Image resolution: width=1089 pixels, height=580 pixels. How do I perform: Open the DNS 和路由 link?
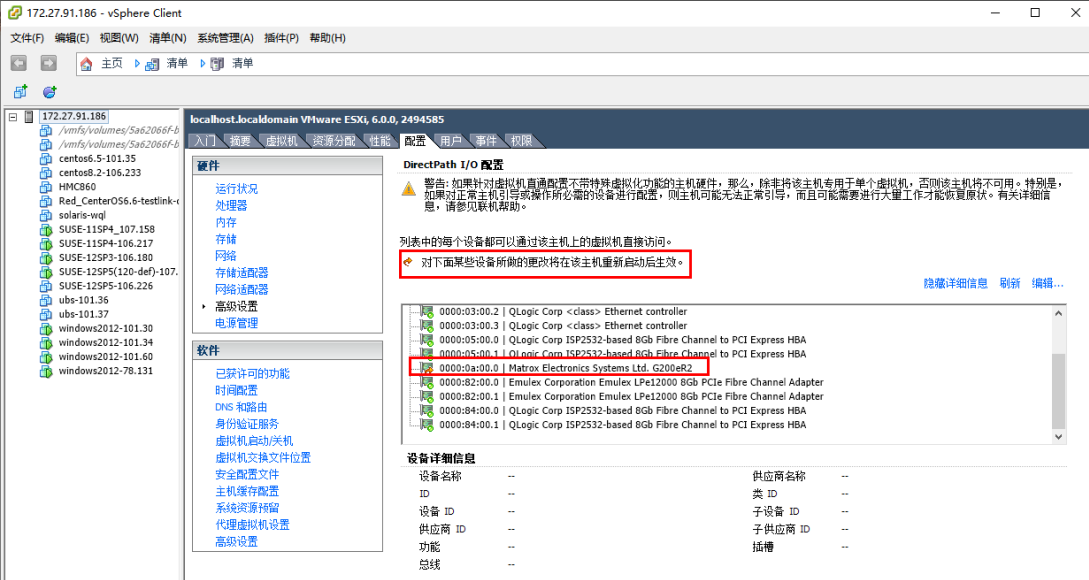click(x=241, y=407)
